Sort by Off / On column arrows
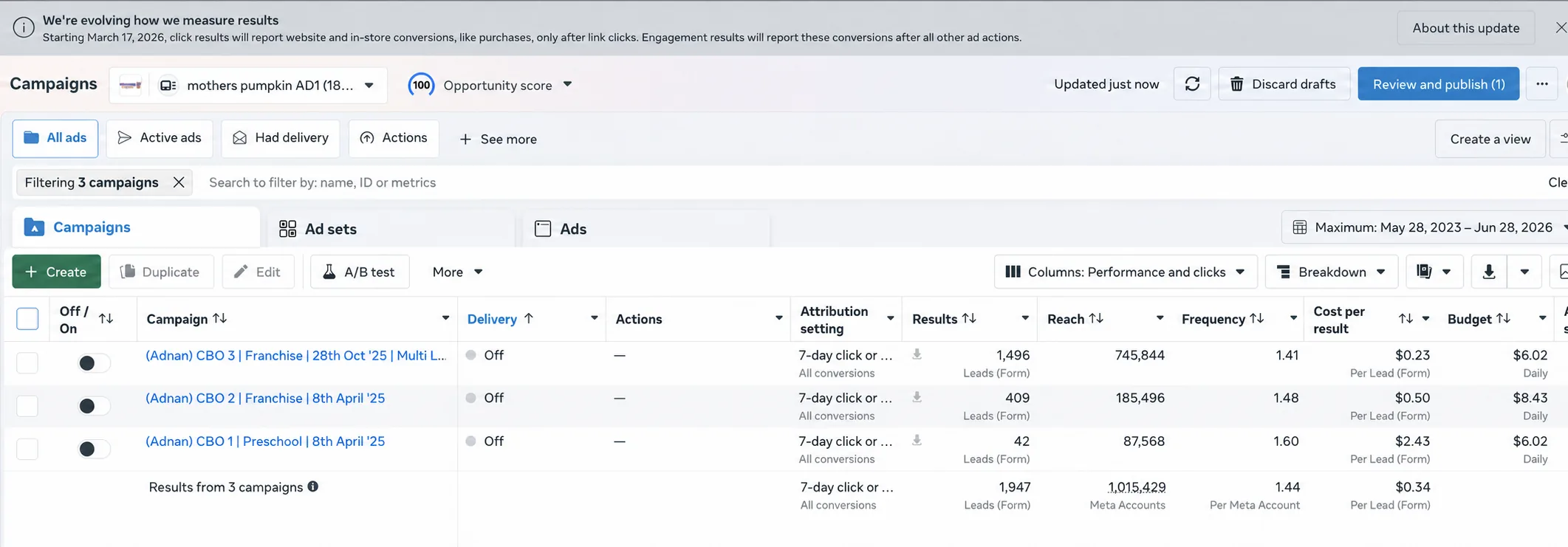This screenshot has width=1568, height=547. click(106, 318)
